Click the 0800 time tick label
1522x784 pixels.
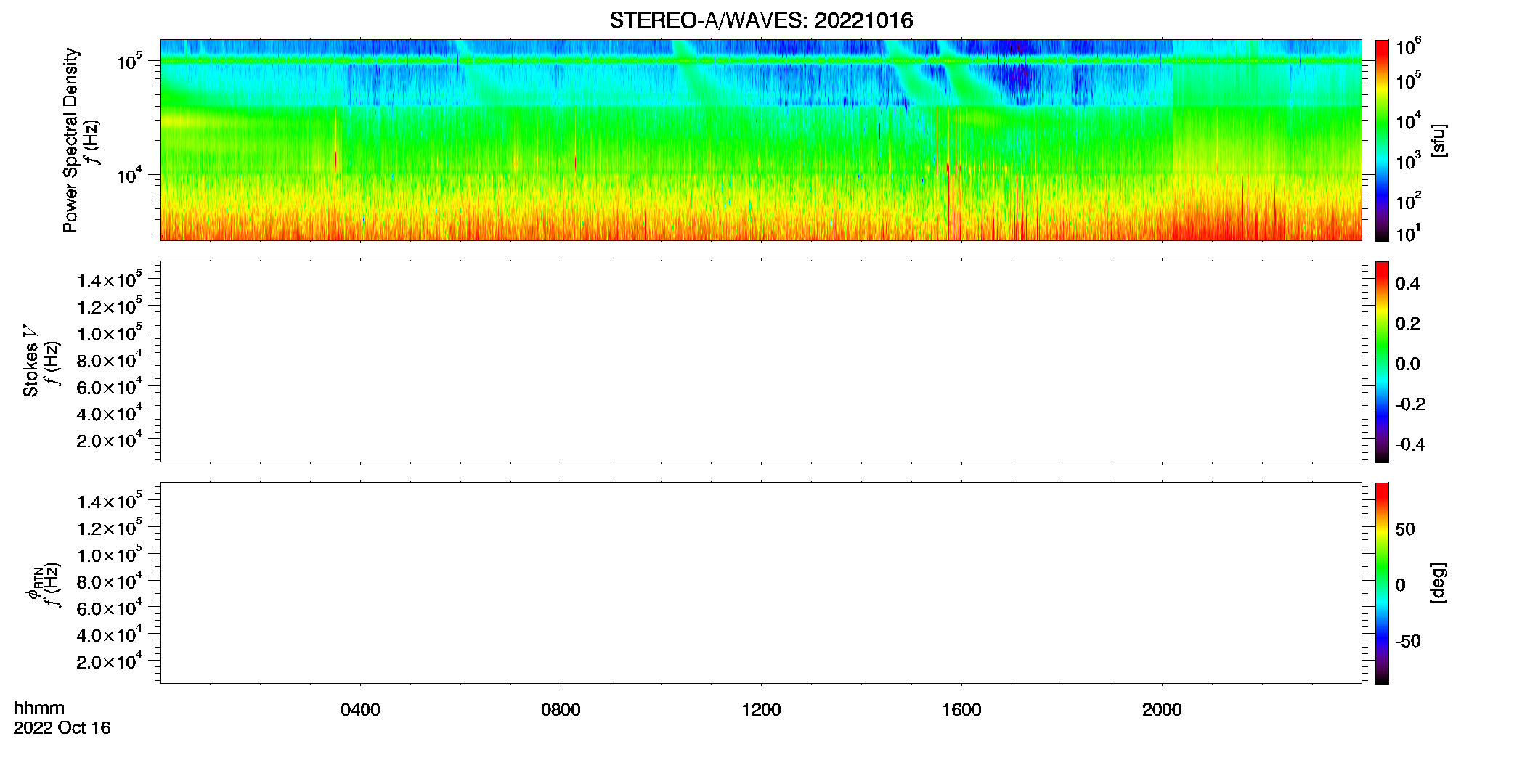561,710
